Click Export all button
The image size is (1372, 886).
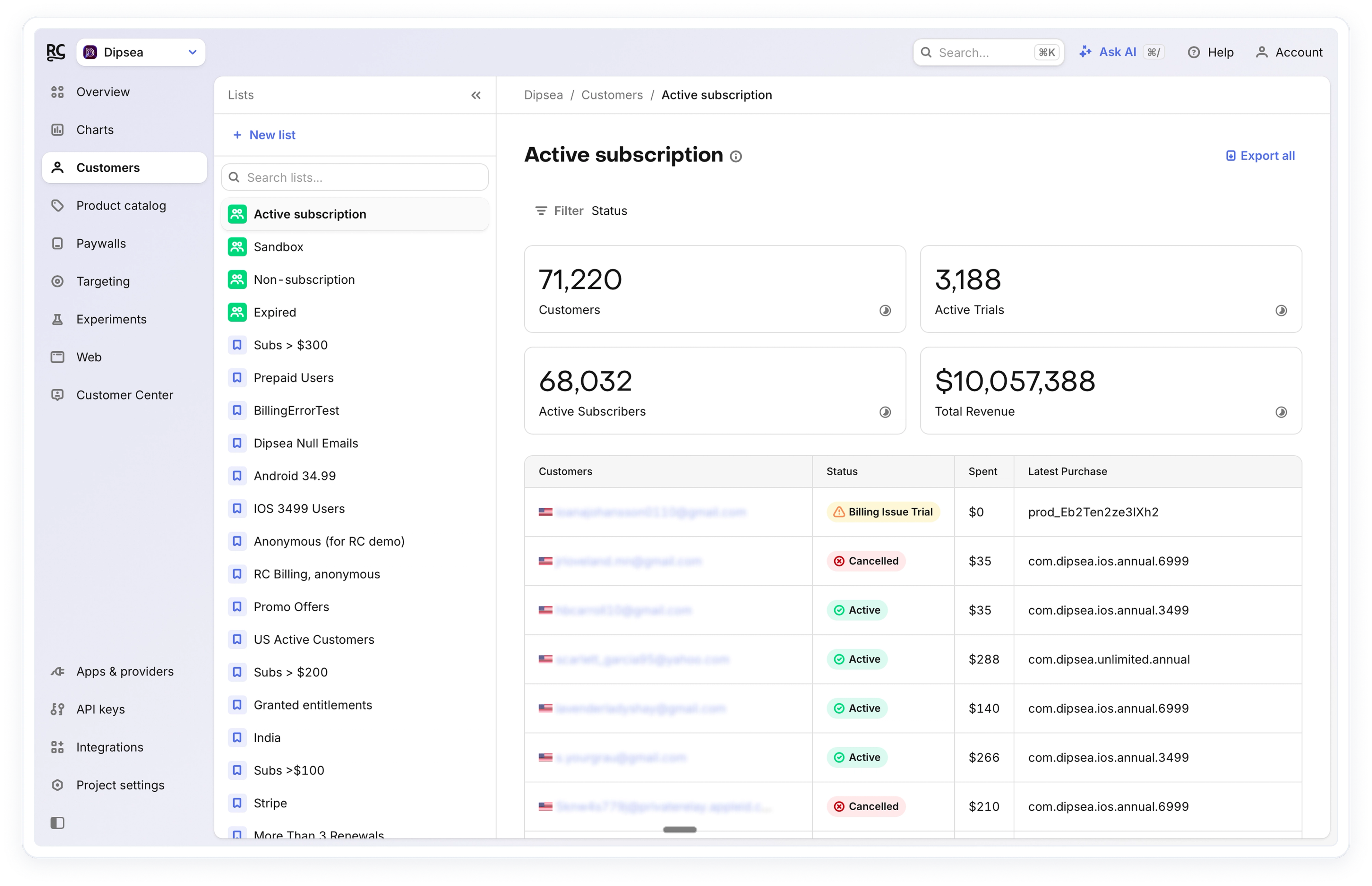click(1260, 156)
